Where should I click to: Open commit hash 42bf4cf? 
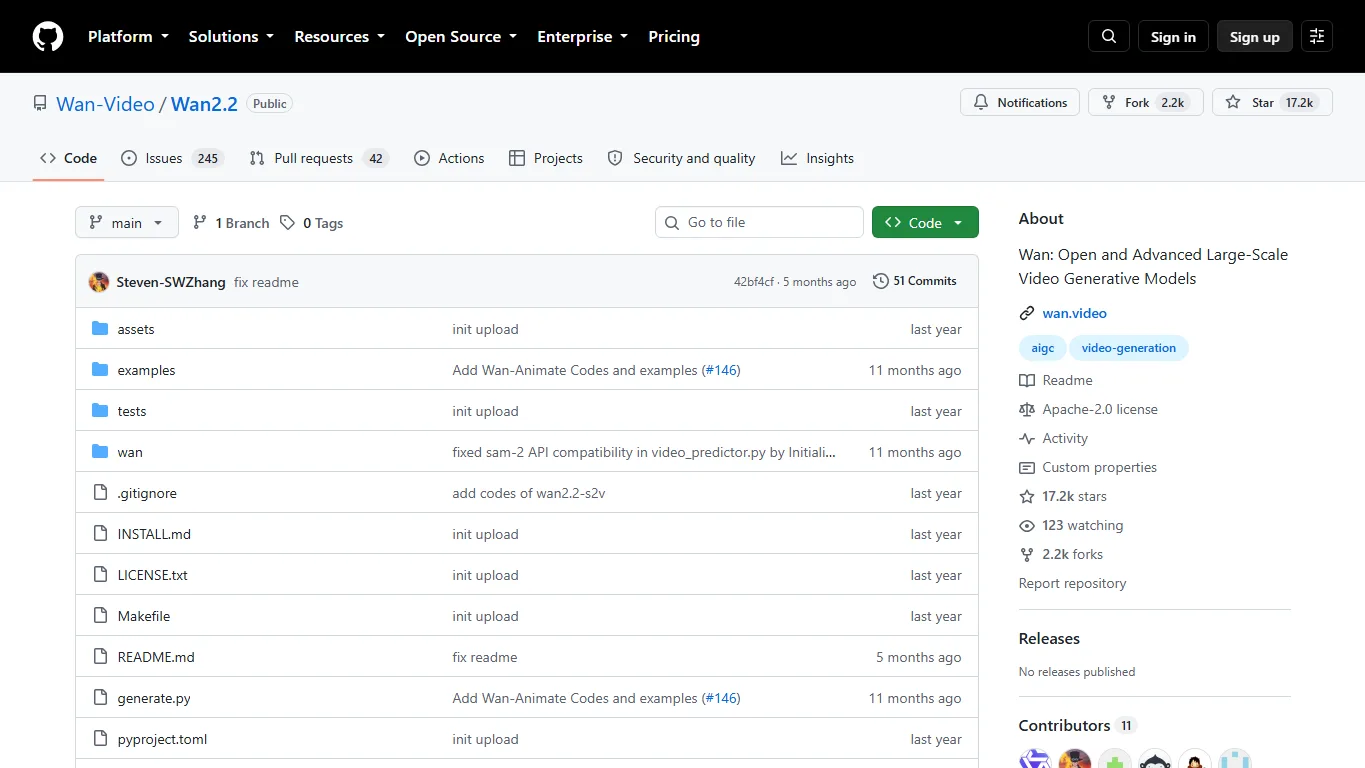[x=754, y=282]
